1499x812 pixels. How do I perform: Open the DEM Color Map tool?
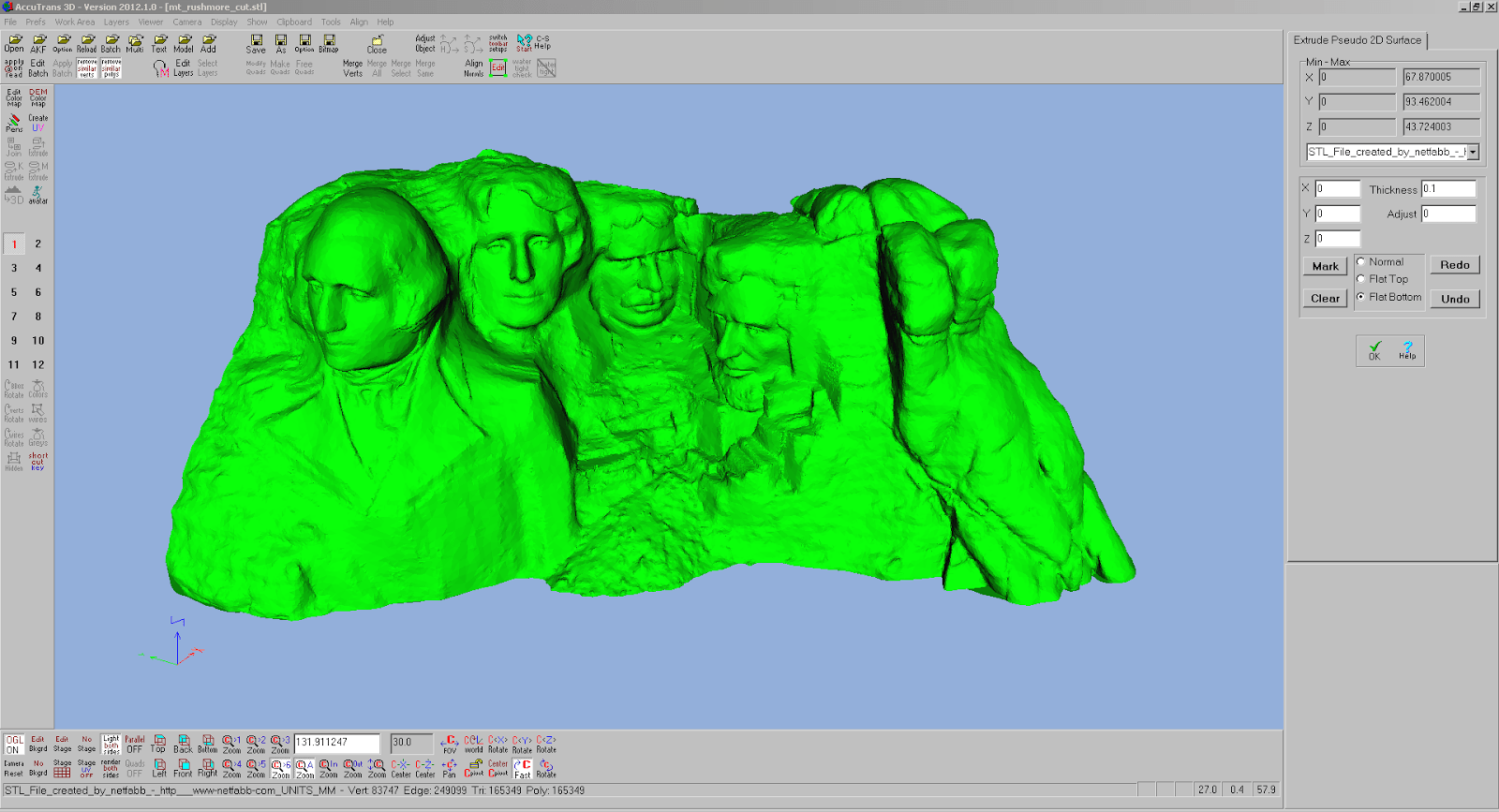[38, 98]
